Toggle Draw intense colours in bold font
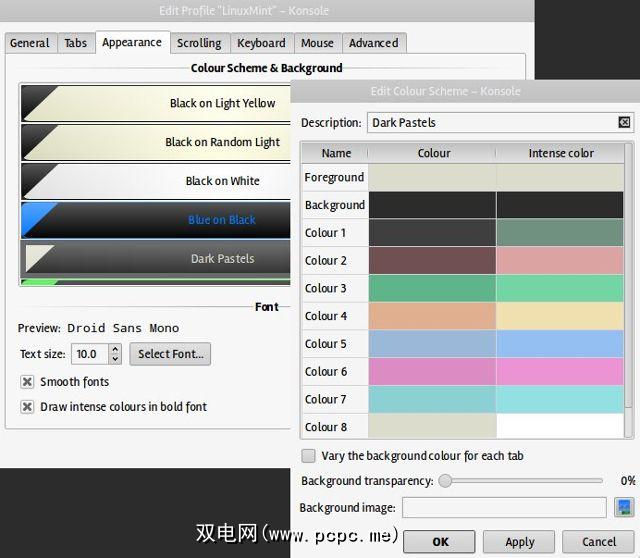 click(x=27, y=407)
